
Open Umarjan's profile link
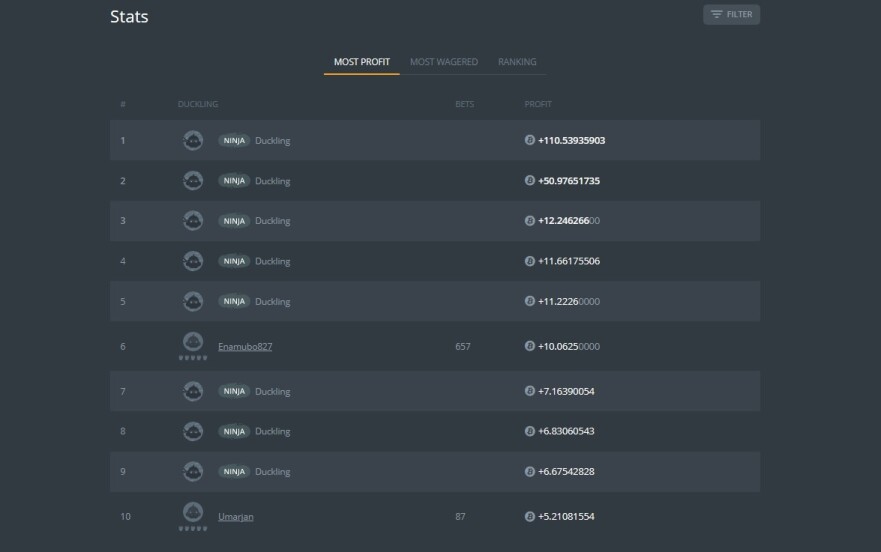pos(235,517)
